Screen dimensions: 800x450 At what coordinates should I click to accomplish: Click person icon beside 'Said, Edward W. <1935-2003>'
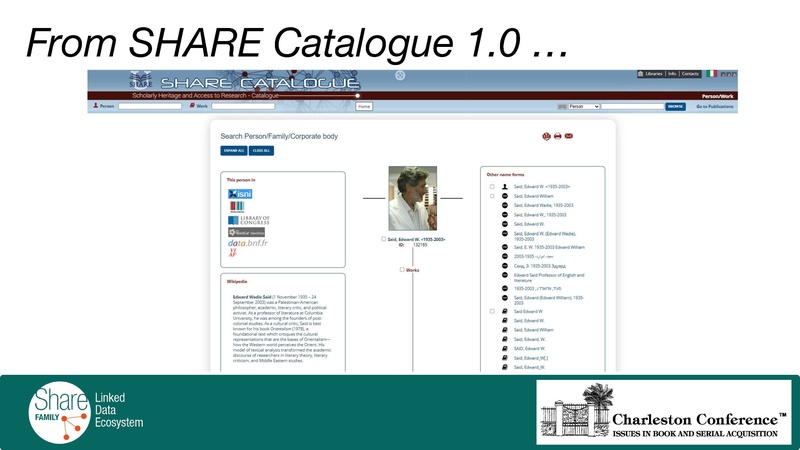coord(505,187)
